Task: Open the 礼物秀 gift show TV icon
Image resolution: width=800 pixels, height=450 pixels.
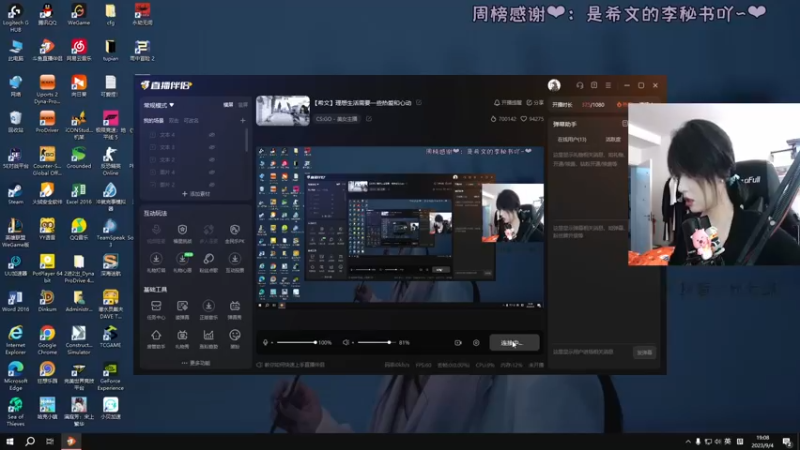Action: [x=182, y=339]
